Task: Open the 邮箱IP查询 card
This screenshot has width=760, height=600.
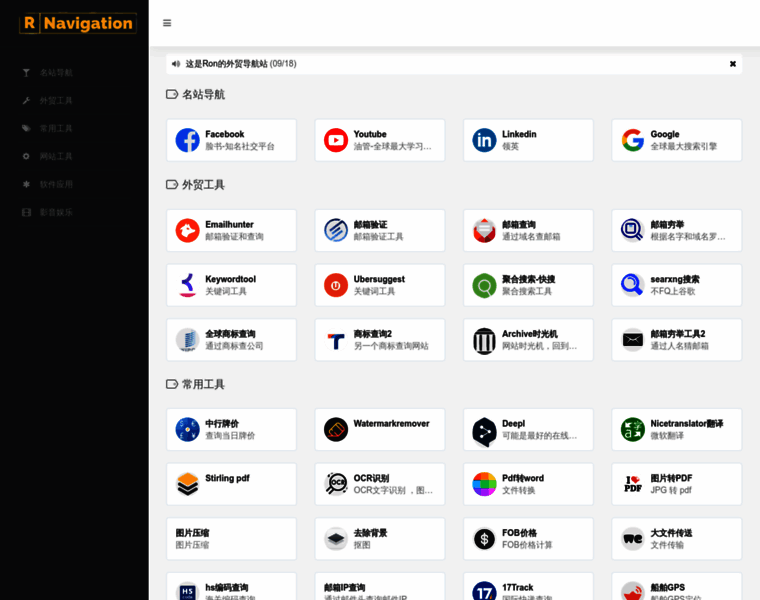Action: click(380, 586)
